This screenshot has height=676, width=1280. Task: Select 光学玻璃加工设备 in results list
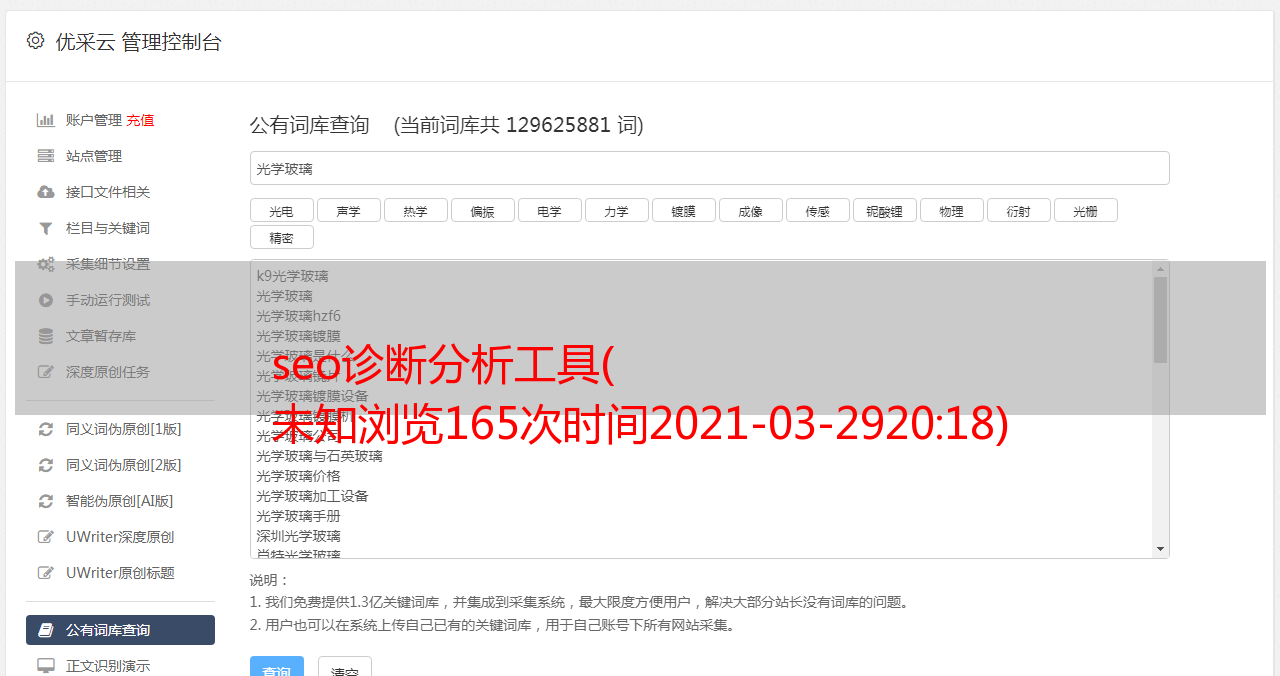(x=312, y=496)
